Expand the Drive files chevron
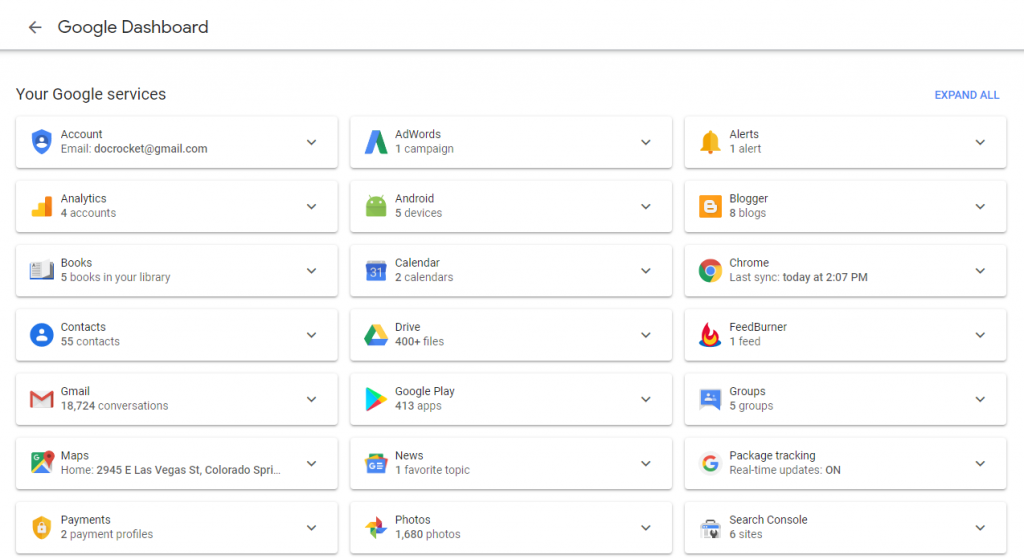 [646, 335]
